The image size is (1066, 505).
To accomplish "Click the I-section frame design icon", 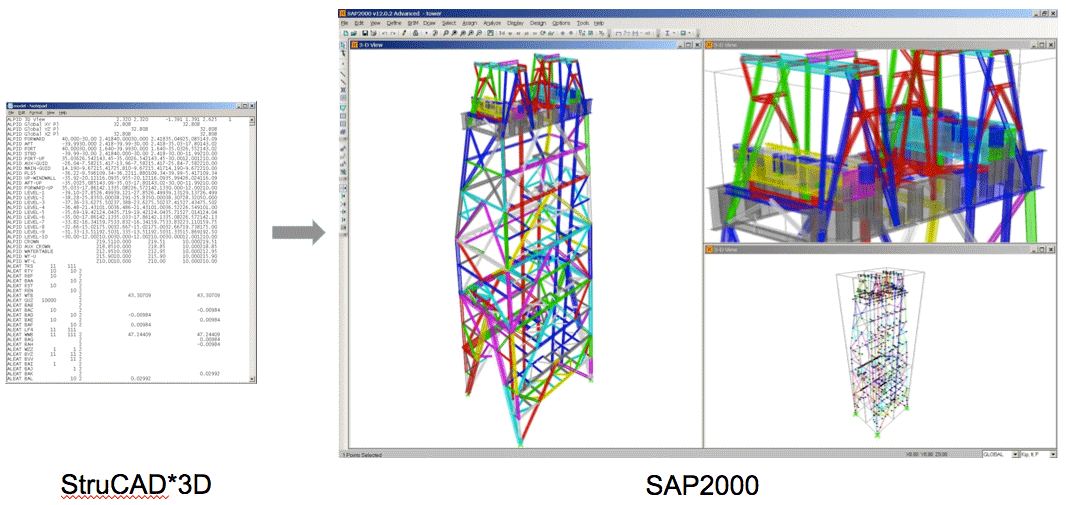I will 667,33.
